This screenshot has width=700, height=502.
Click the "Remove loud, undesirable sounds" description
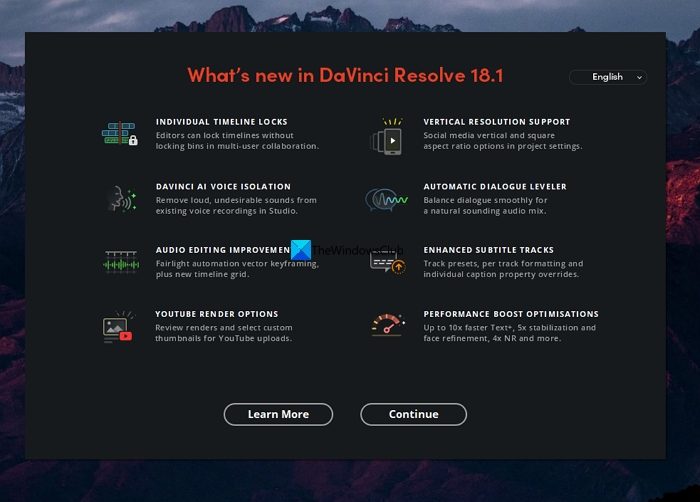click(x=236, y=205)
